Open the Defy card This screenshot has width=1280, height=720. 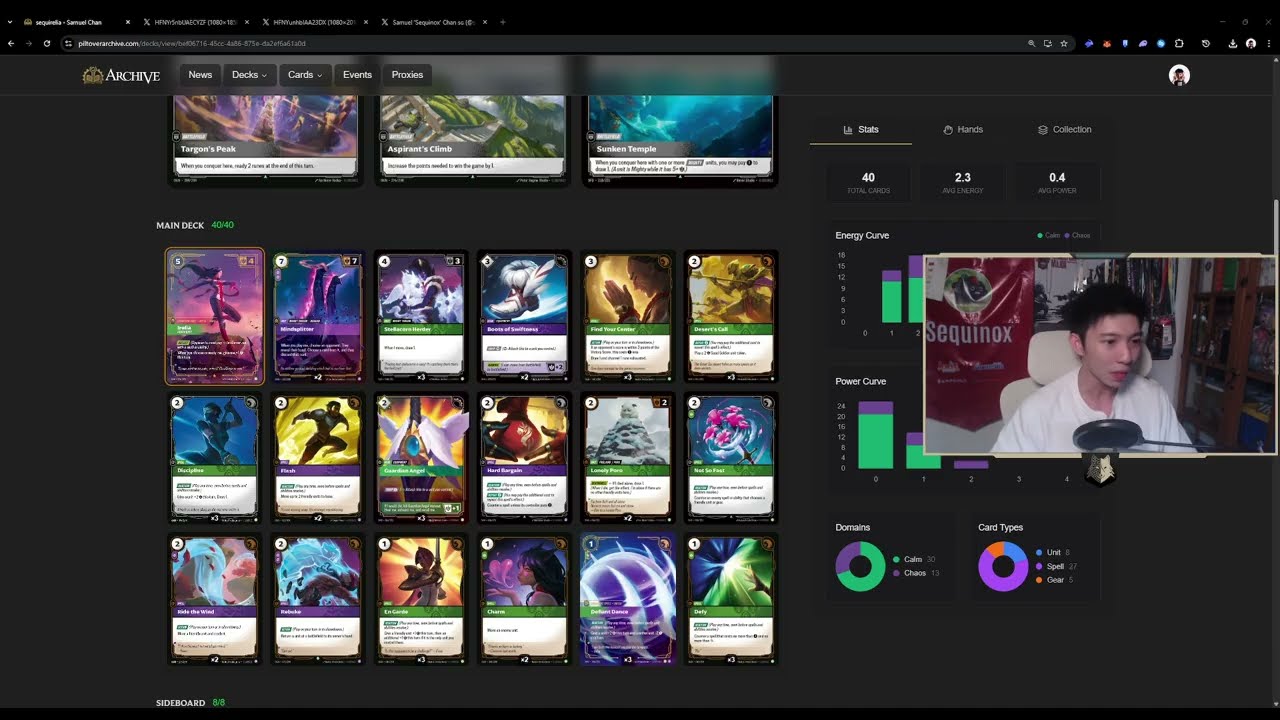click(731, 600)
